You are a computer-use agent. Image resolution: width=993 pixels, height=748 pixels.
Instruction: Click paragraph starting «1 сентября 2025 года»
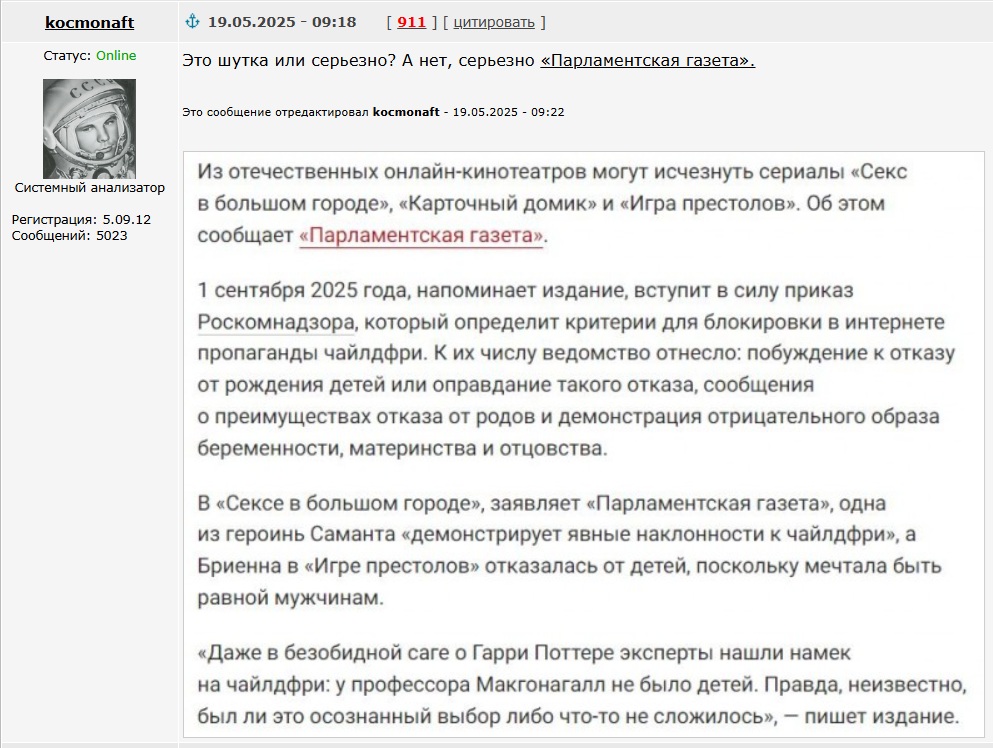click(x=576, y=369)
